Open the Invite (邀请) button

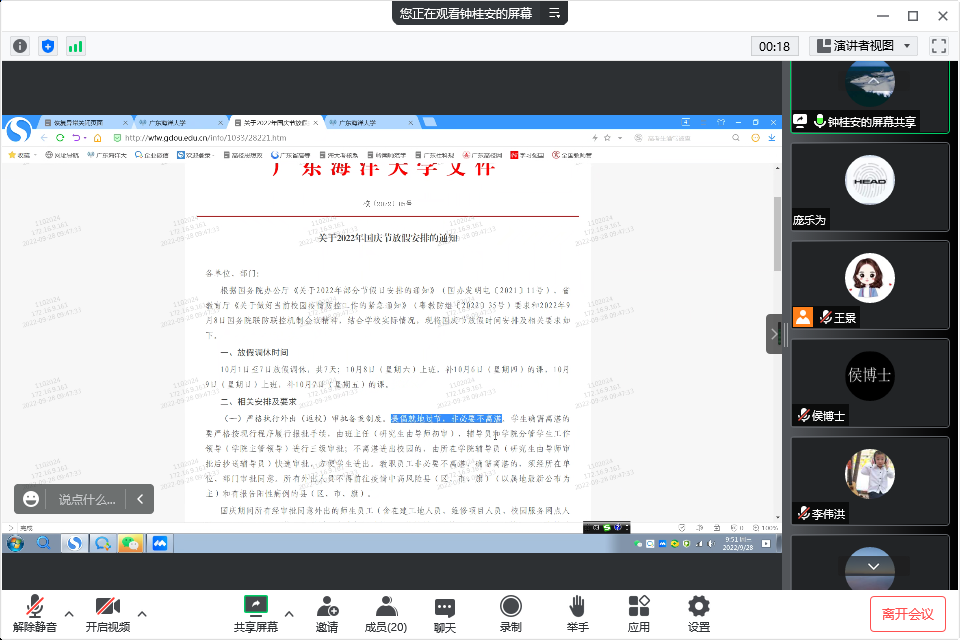(326, 613)
